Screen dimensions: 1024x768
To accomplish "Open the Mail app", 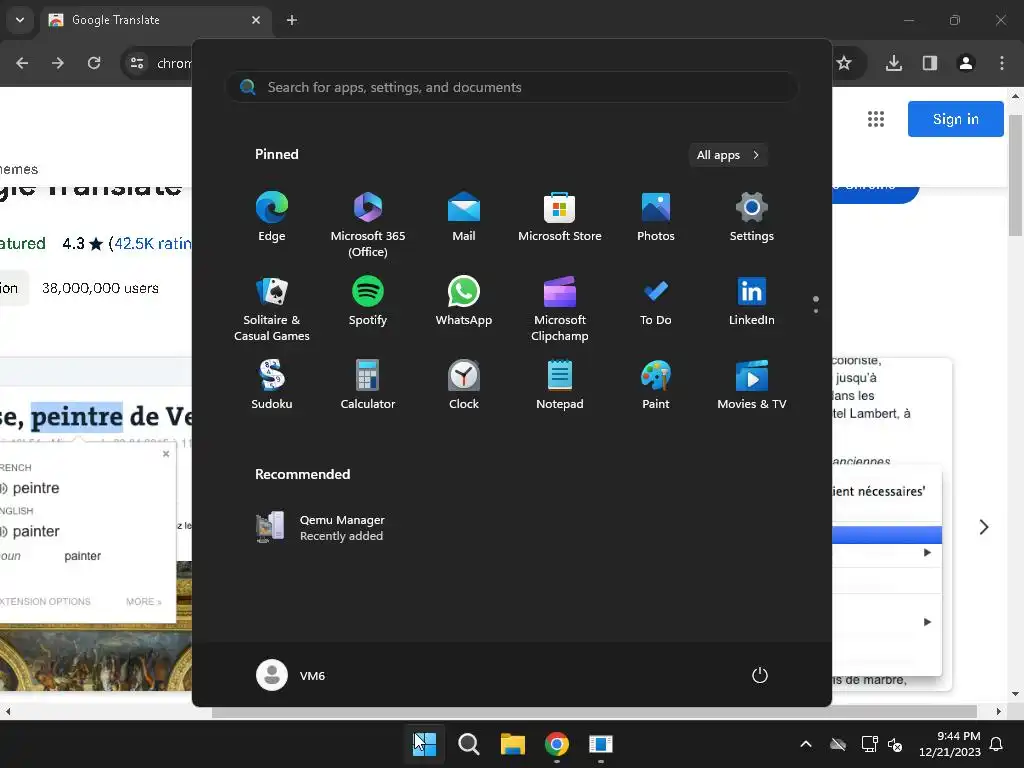I will point(464,217).
